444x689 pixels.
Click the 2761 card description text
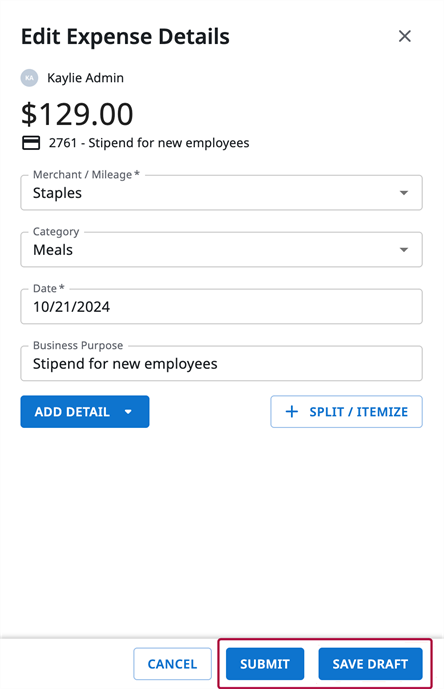click(x=149, y=143)
